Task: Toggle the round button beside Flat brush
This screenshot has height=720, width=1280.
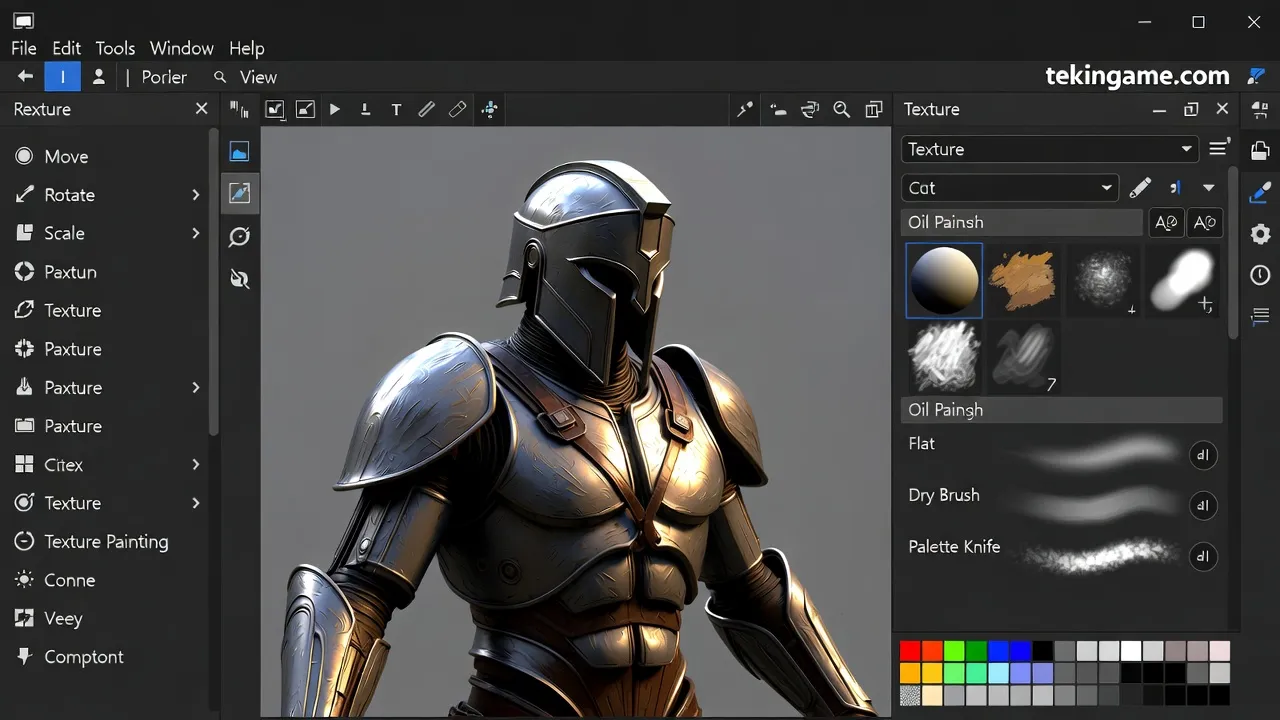Action: [x=1203, y=455]
